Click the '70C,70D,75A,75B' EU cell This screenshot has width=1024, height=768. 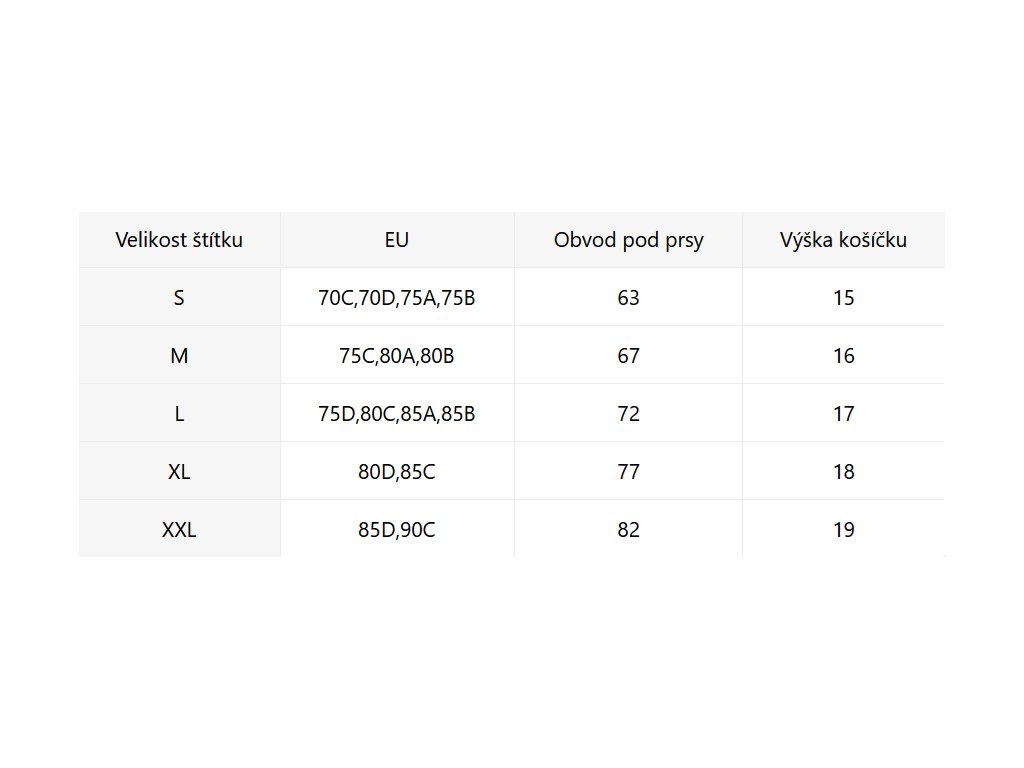(x=397, y=298)
